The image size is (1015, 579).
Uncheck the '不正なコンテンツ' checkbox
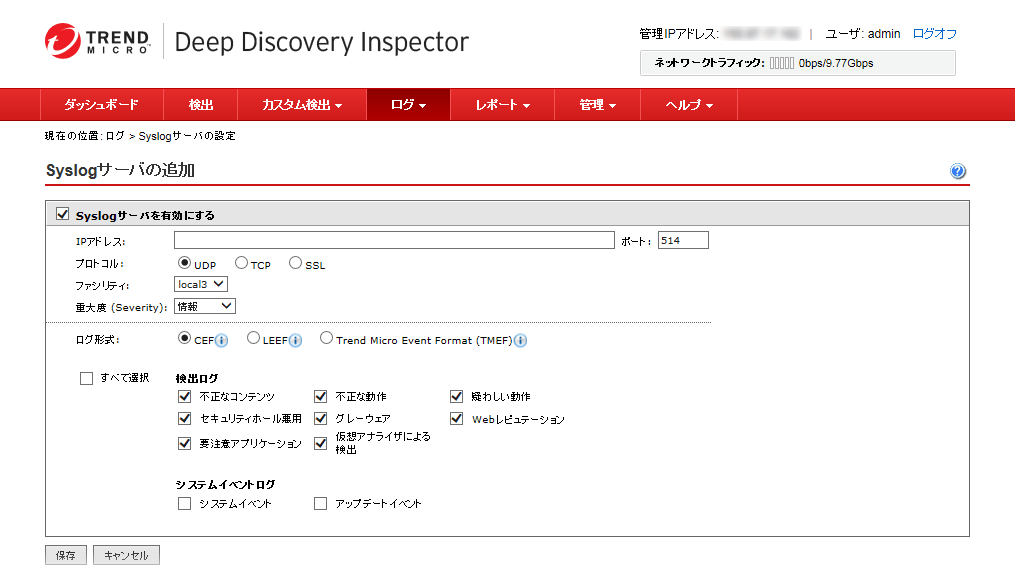(x=184, y=396)
